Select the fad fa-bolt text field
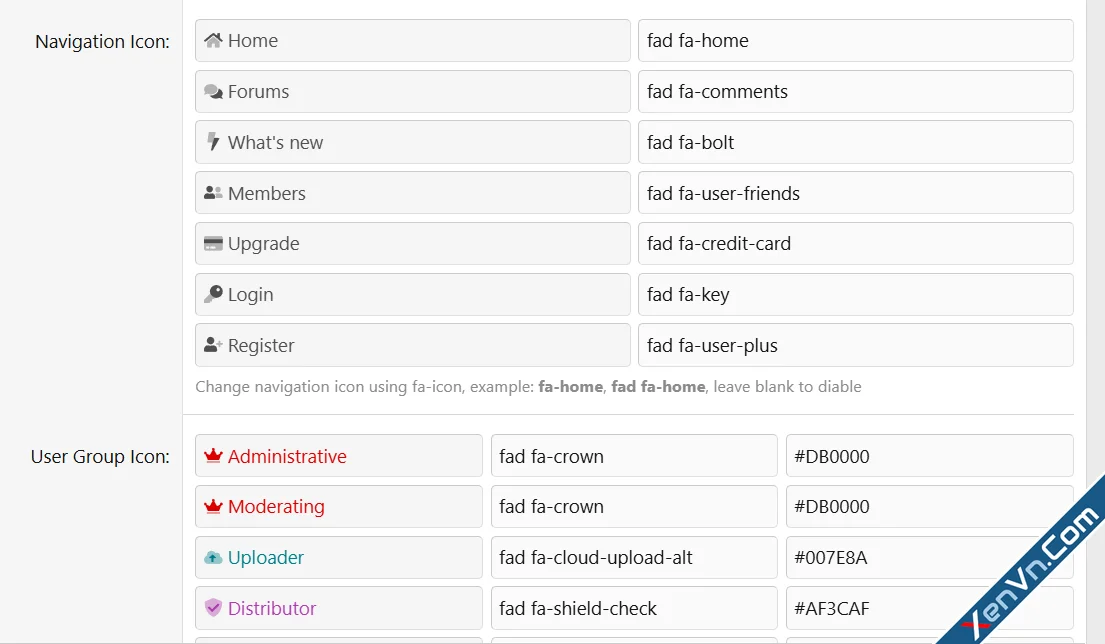 (856, 142)
